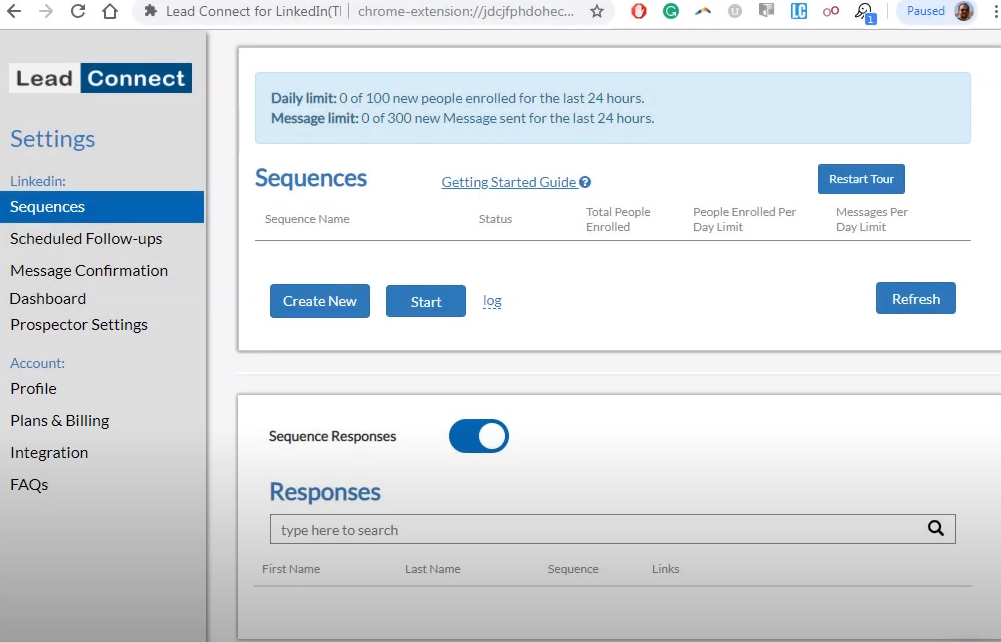This screenshot has width=1001, height=642.
Task: Toggle the Sequence Responses switch
Action: click(x=479, y=436)
